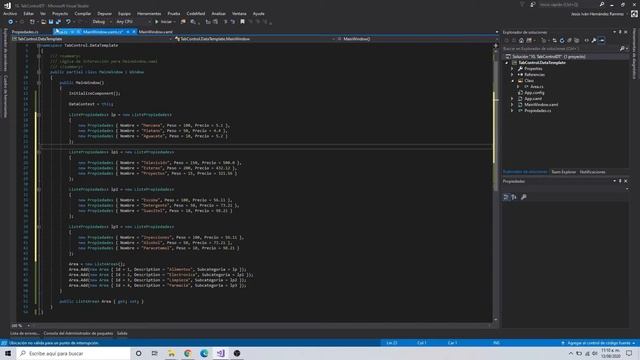Open the Compilar menu
640x360 pixels.
pyautogui.click(x=83, y=13)
